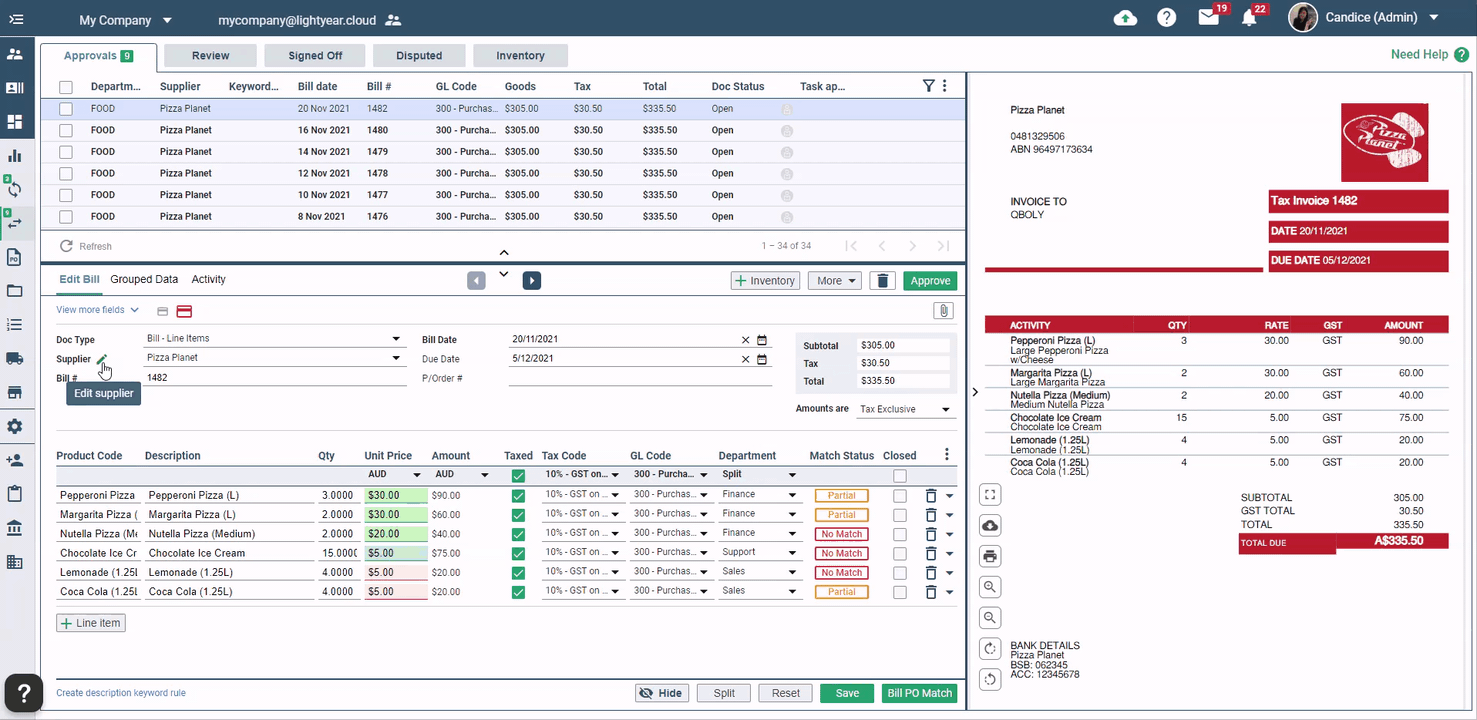The image size is (1477, 720).
Task: Click P/Order # input field
Action: pos(640,378)
